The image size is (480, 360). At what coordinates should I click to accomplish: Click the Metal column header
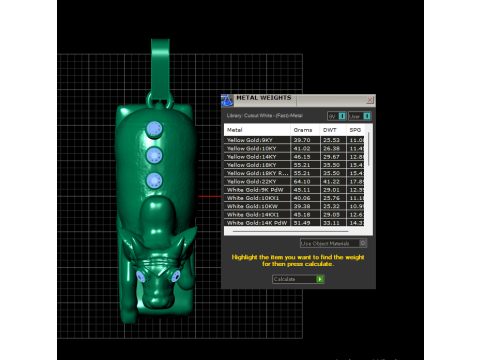pos(257,130)
